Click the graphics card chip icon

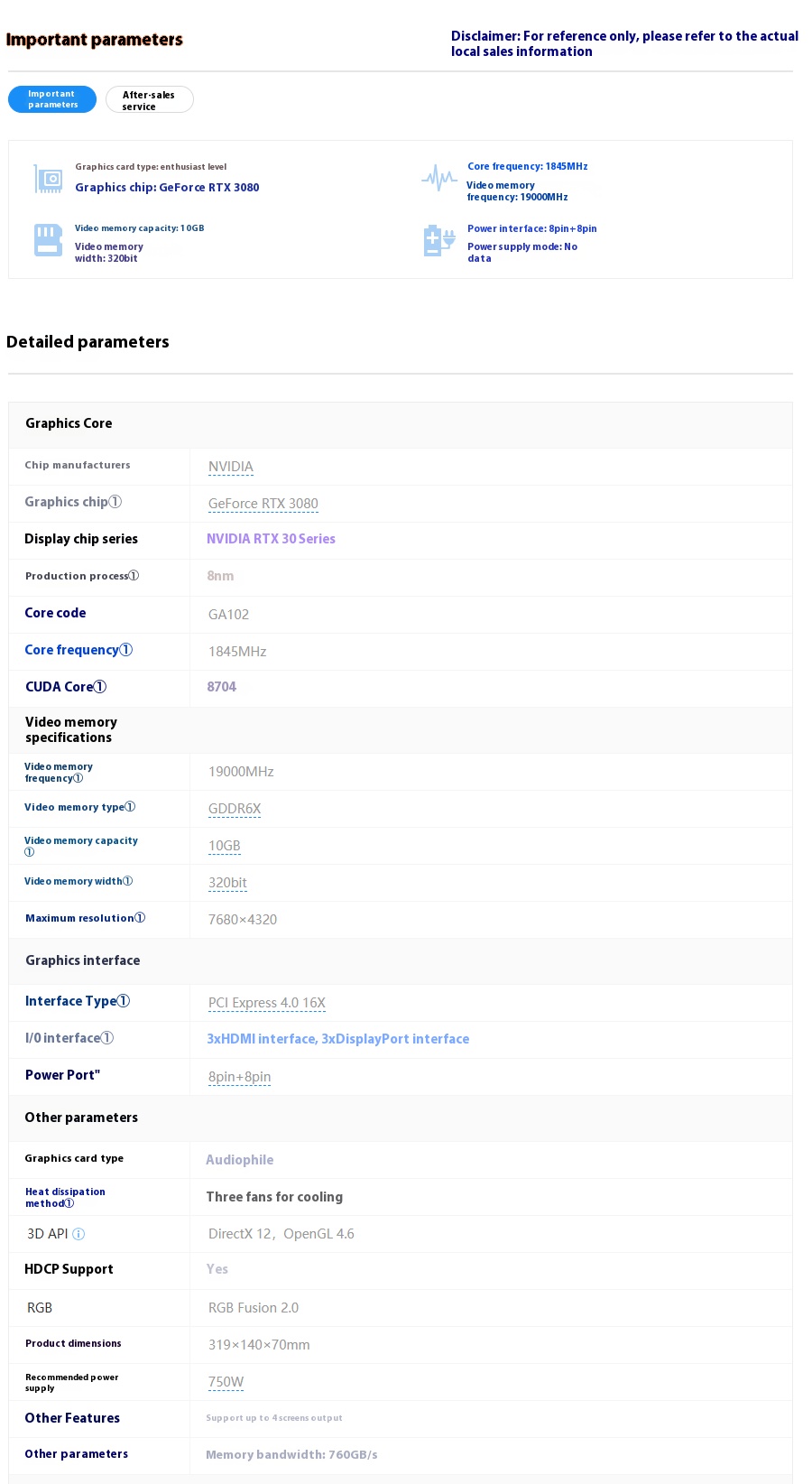48,179
